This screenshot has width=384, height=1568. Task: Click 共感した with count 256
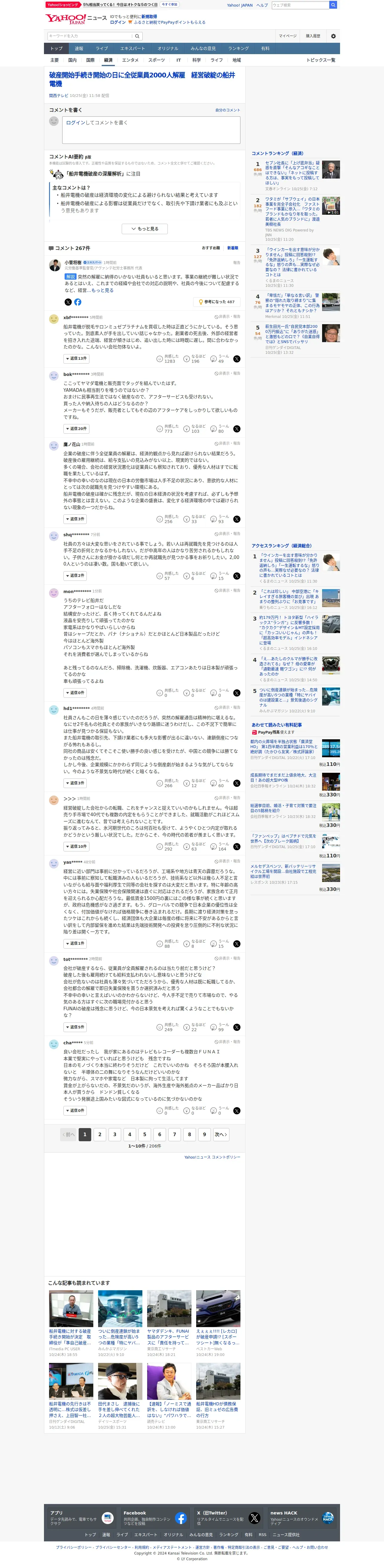pyautogui.click(x=168, y=519)
